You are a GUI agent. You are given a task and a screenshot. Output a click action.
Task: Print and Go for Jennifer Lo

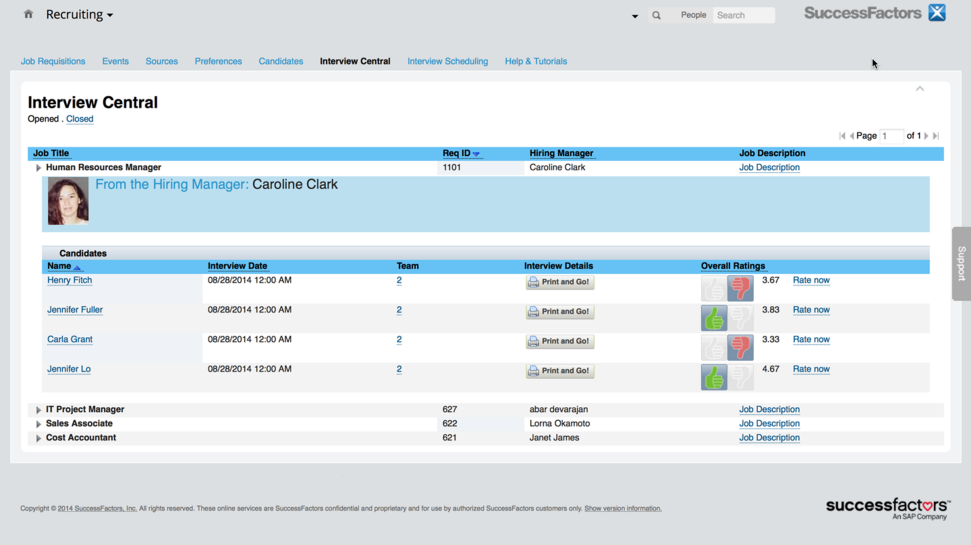(560, 371)
